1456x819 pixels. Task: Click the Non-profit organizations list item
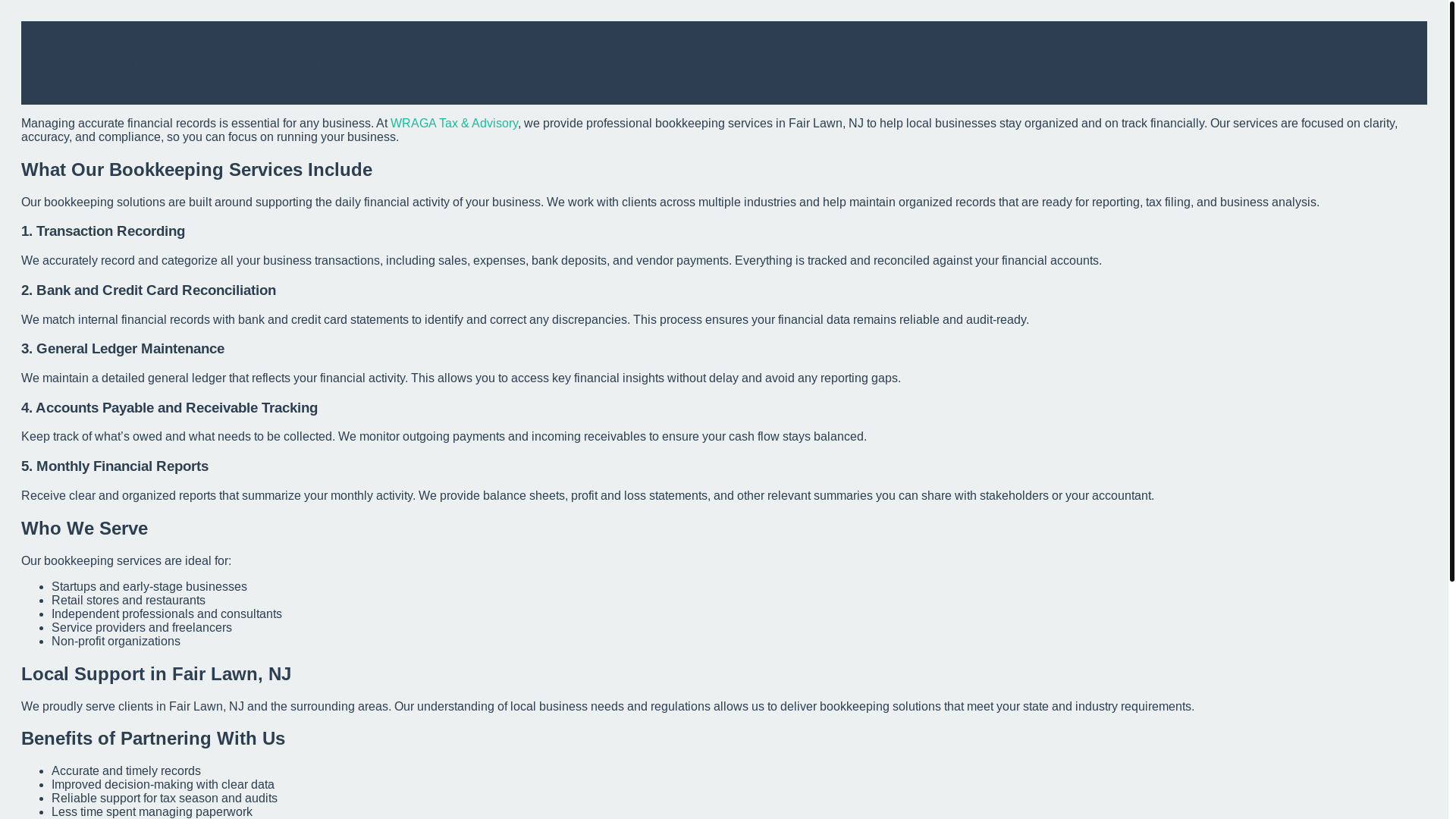pyautogui.click(x=116, y=642)
